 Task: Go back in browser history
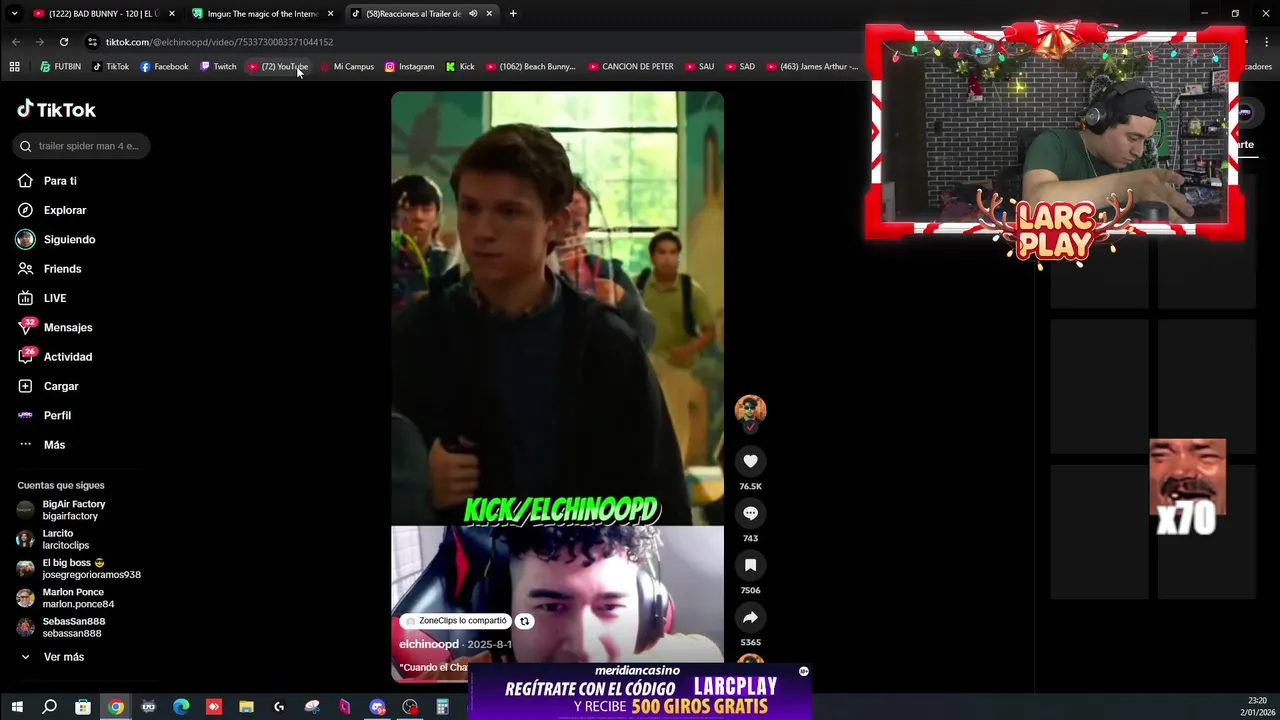tap(16, 42)
